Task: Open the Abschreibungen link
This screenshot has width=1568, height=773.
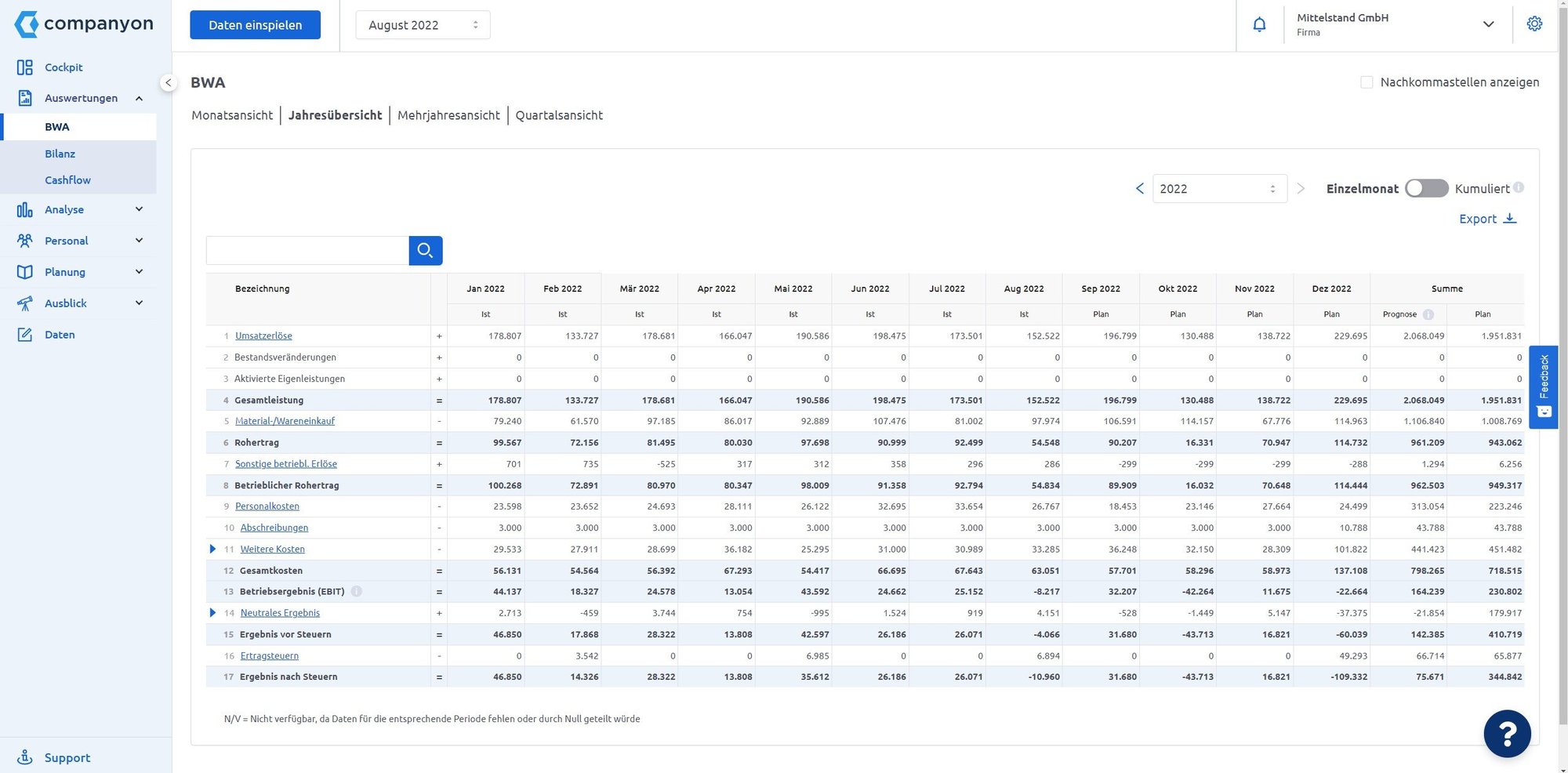Action: (274, 528)
